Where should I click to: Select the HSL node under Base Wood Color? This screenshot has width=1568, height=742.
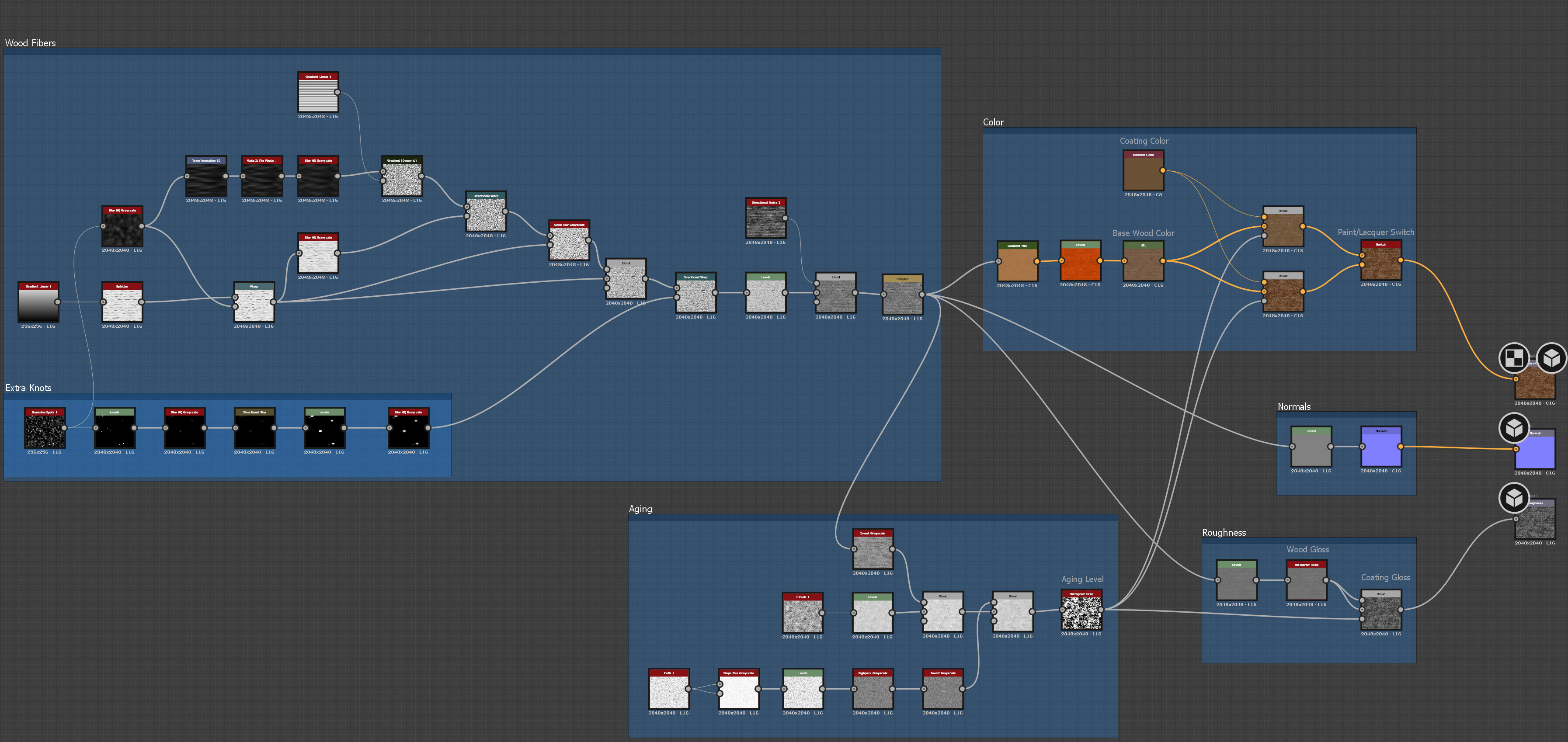pos(1143,260)
